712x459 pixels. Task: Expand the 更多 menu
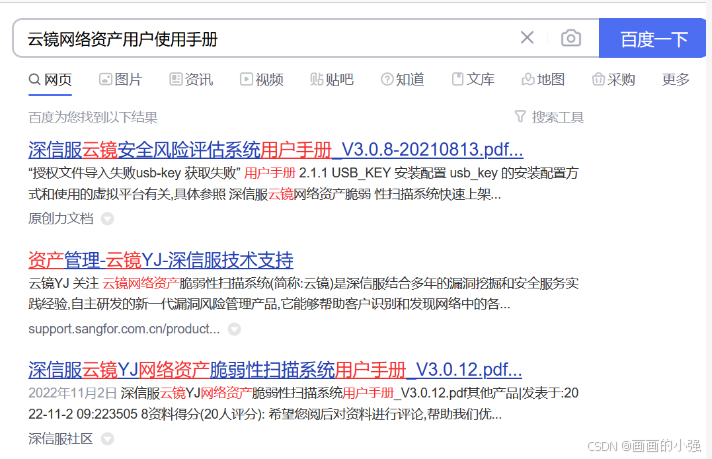coord(676,80)
